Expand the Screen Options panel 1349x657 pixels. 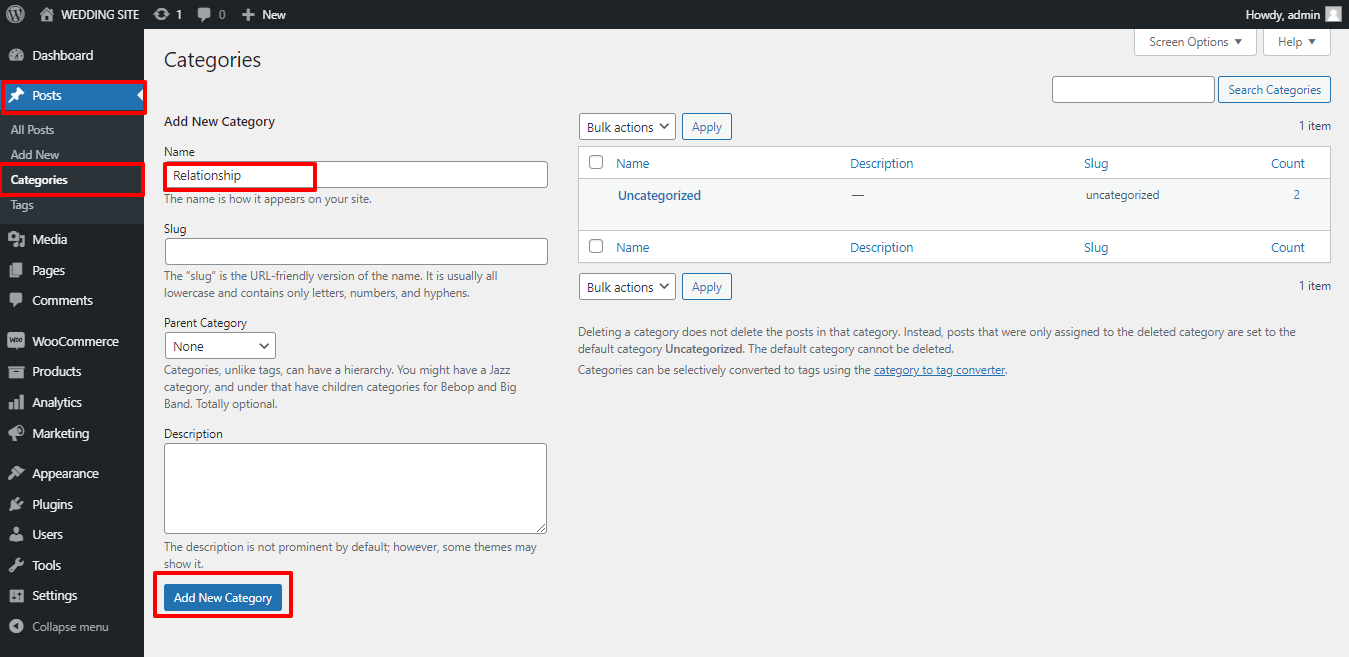[1195, 42]
